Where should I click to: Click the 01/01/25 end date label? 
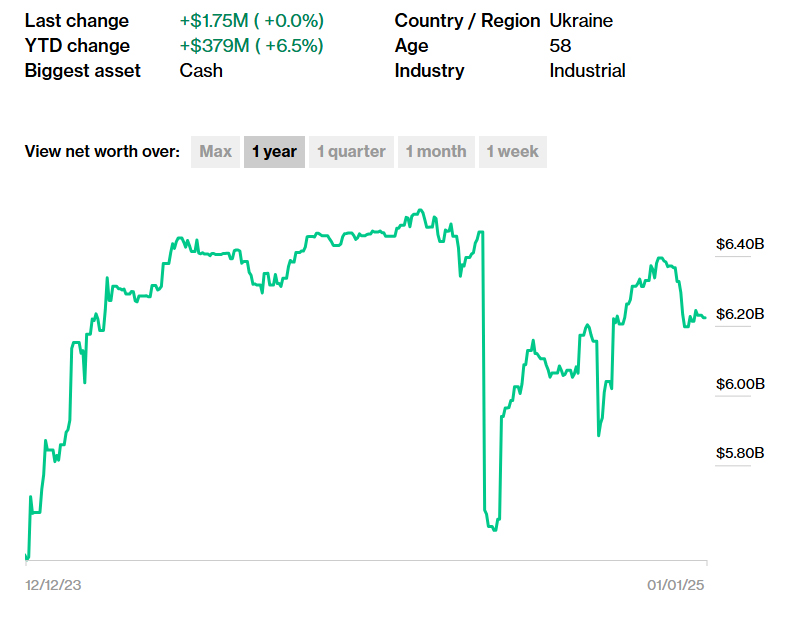point(677,585)
